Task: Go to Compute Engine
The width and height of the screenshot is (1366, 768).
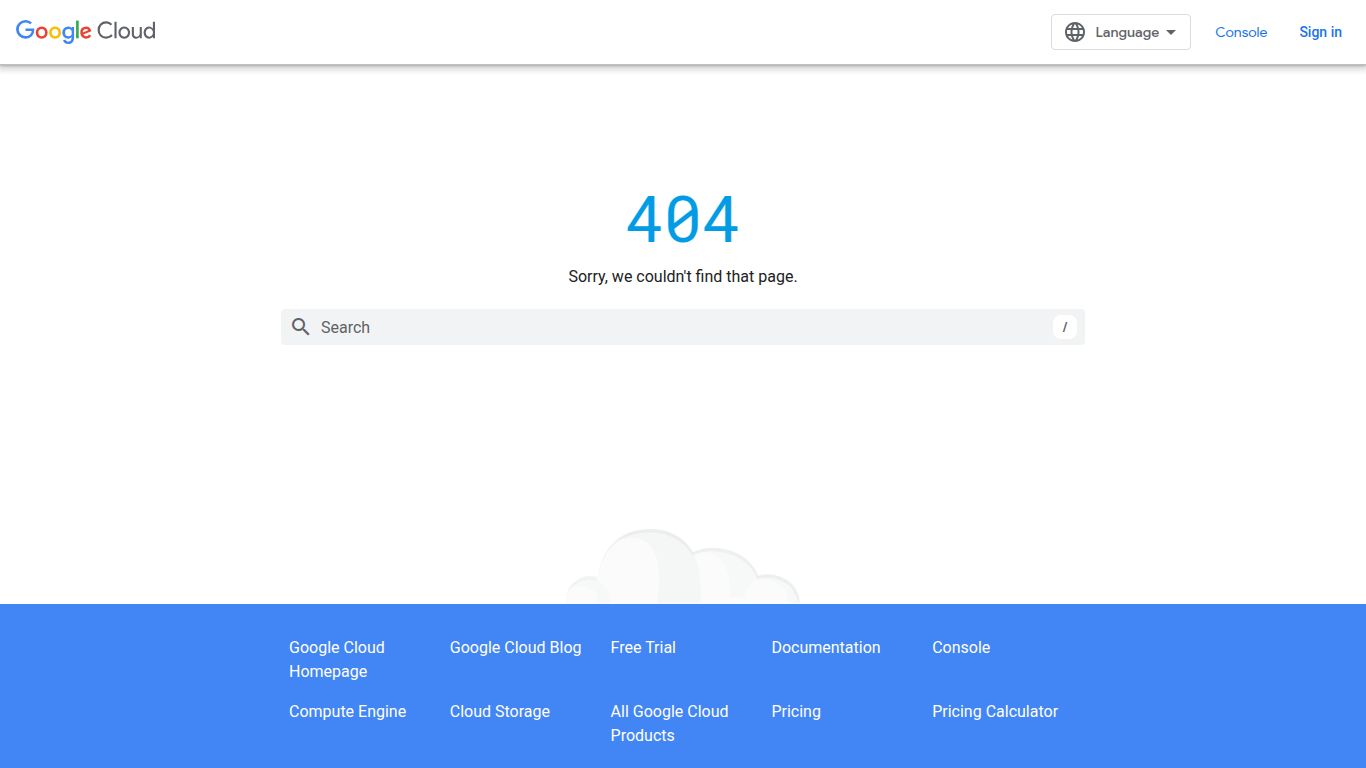Action: coord(347,712)
